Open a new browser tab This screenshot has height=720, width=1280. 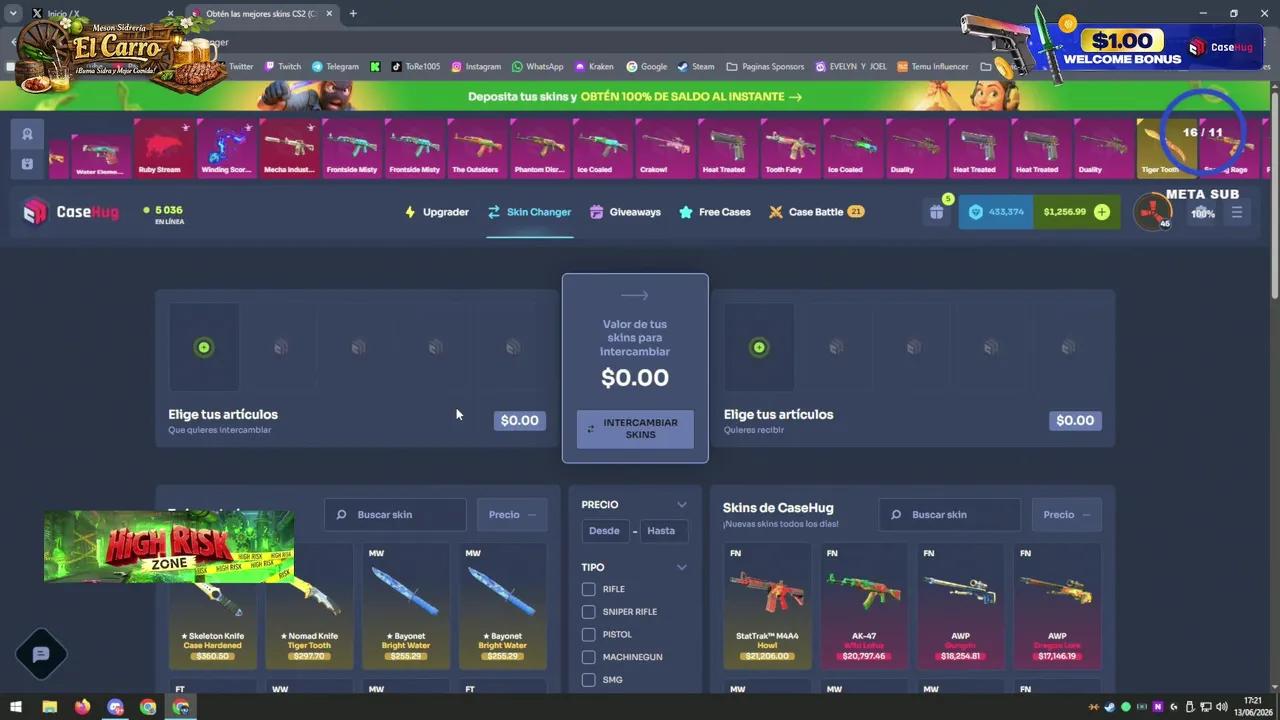point(353,14)
